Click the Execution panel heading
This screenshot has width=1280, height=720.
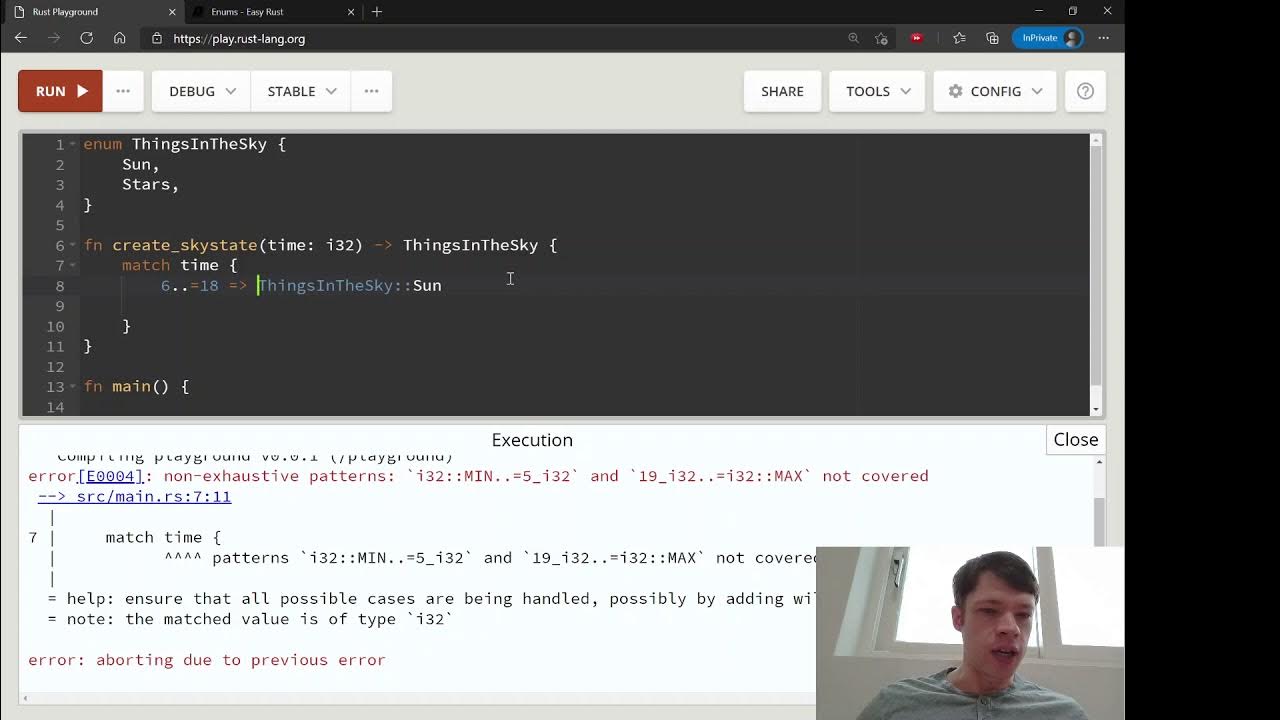[x=532, y=440]
